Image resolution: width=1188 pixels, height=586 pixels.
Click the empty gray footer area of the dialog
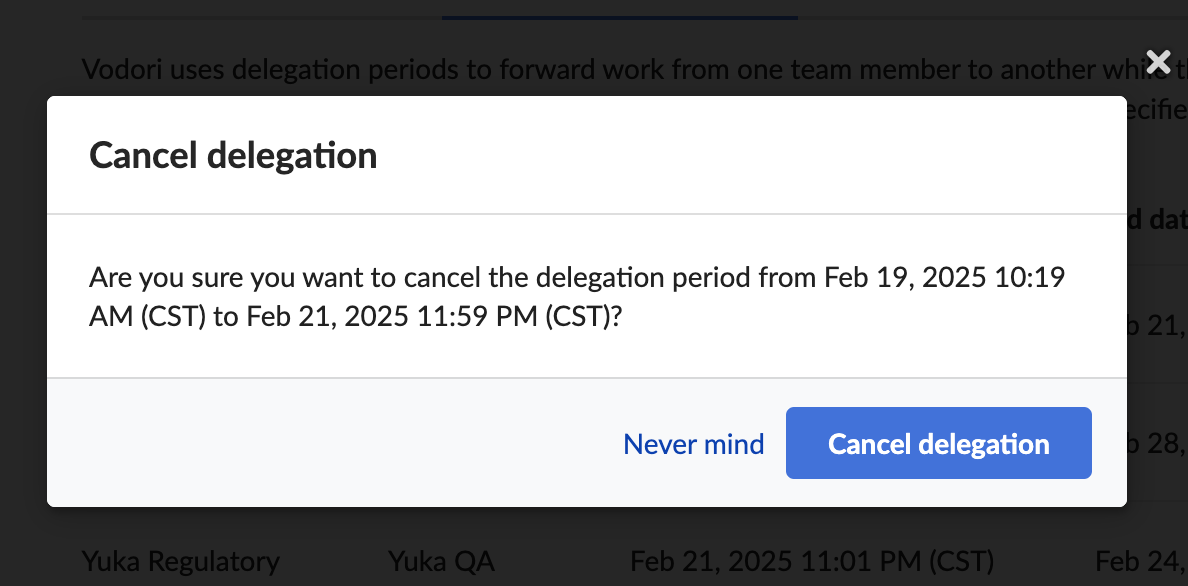pos(330,444)
